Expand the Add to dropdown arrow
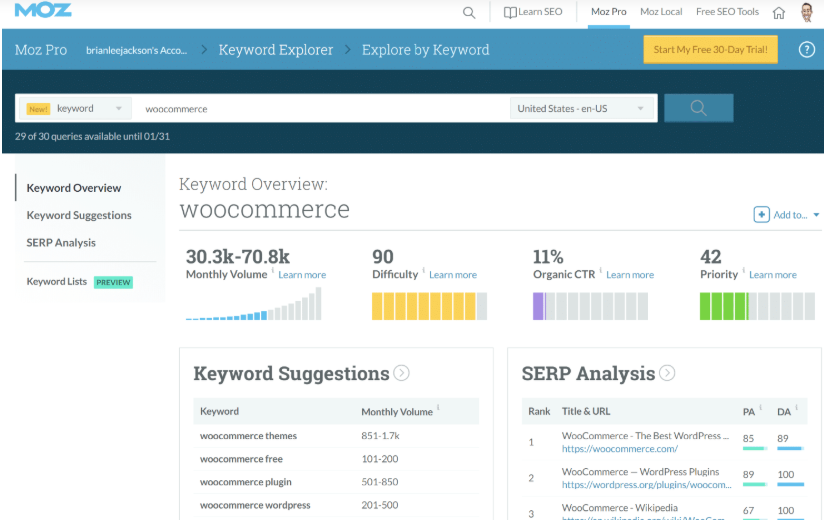Image resolution: width=824 pixels, height=520 pixels. point(816,215)
